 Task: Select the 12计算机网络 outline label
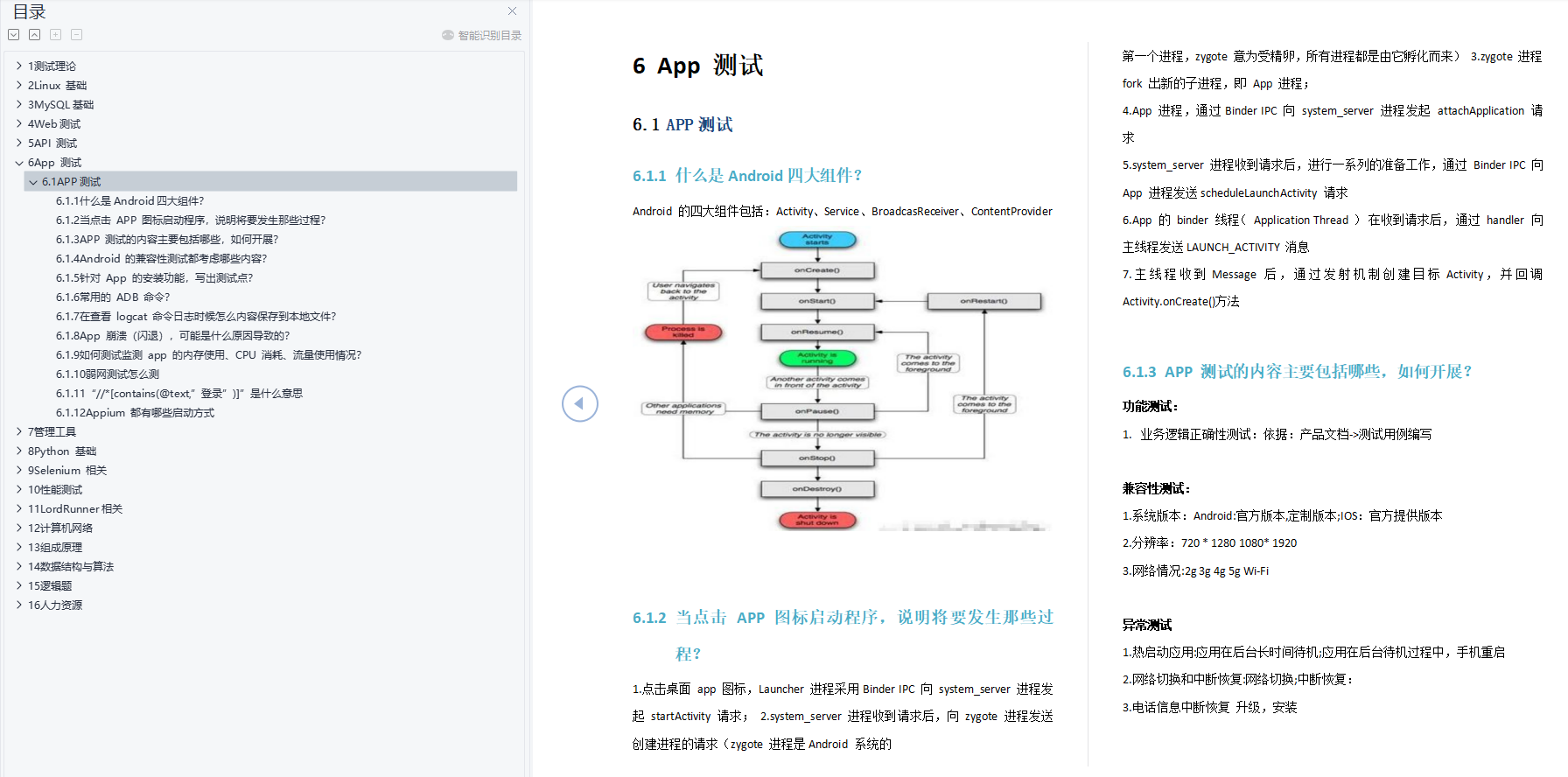click(60, 528)
